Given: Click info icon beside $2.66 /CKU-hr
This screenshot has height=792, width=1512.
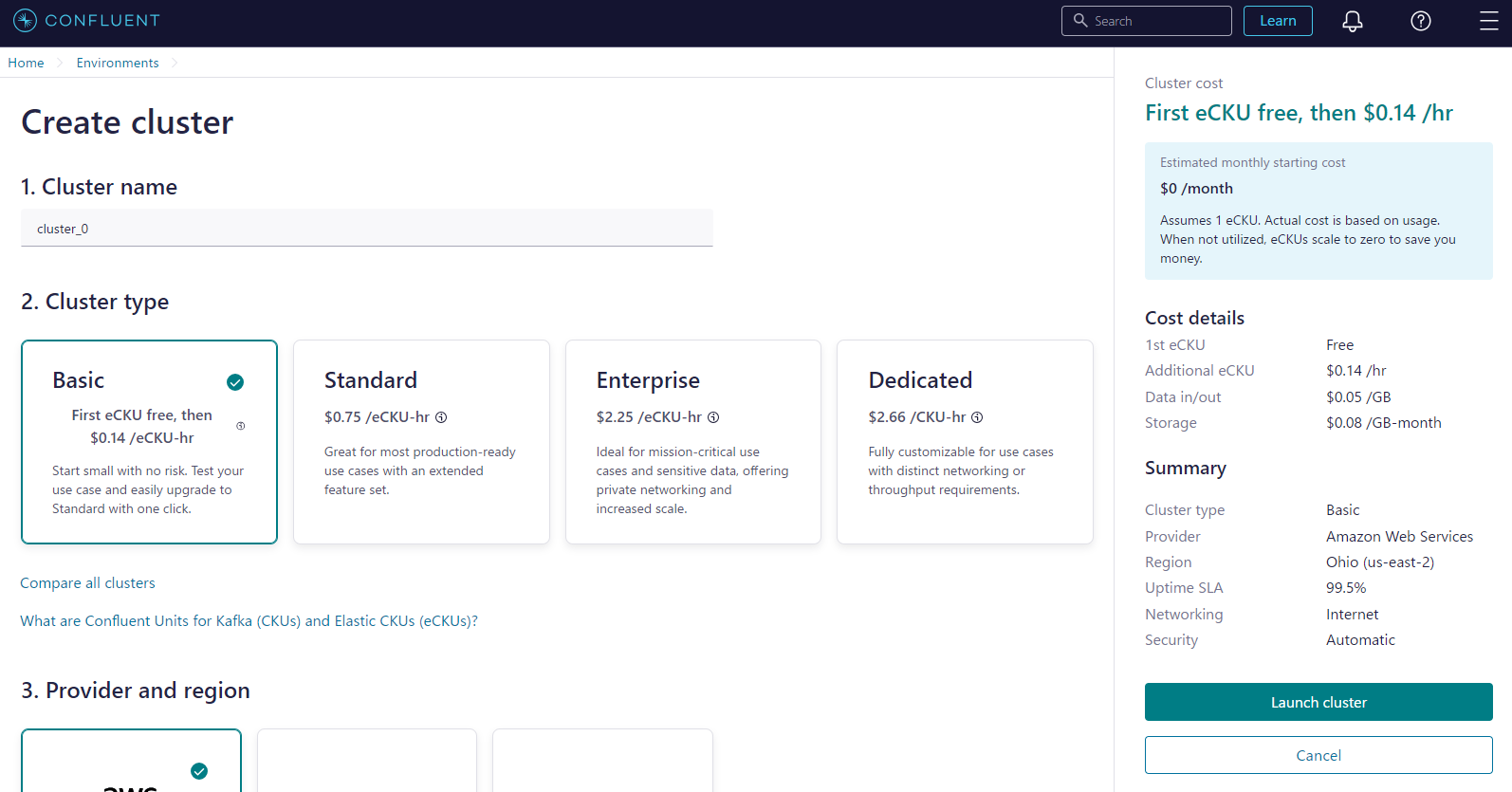Looking at the screenshot, I should click(x=977, y=417).
